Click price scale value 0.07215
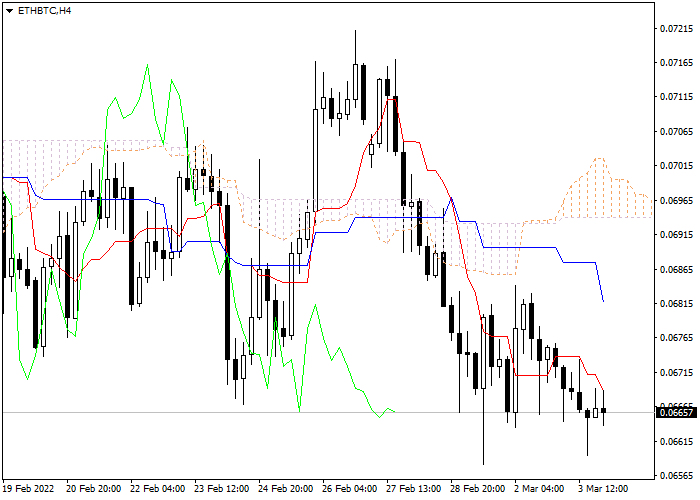 677,29
